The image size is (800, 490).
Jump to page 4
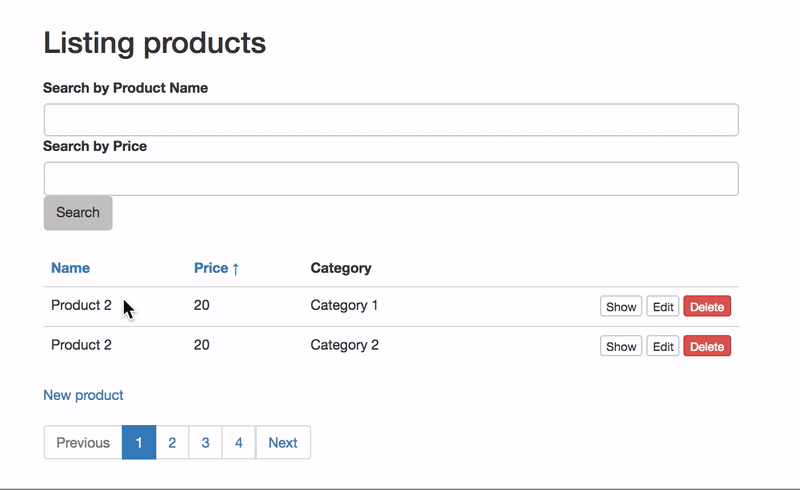click(x=238, y=443)
